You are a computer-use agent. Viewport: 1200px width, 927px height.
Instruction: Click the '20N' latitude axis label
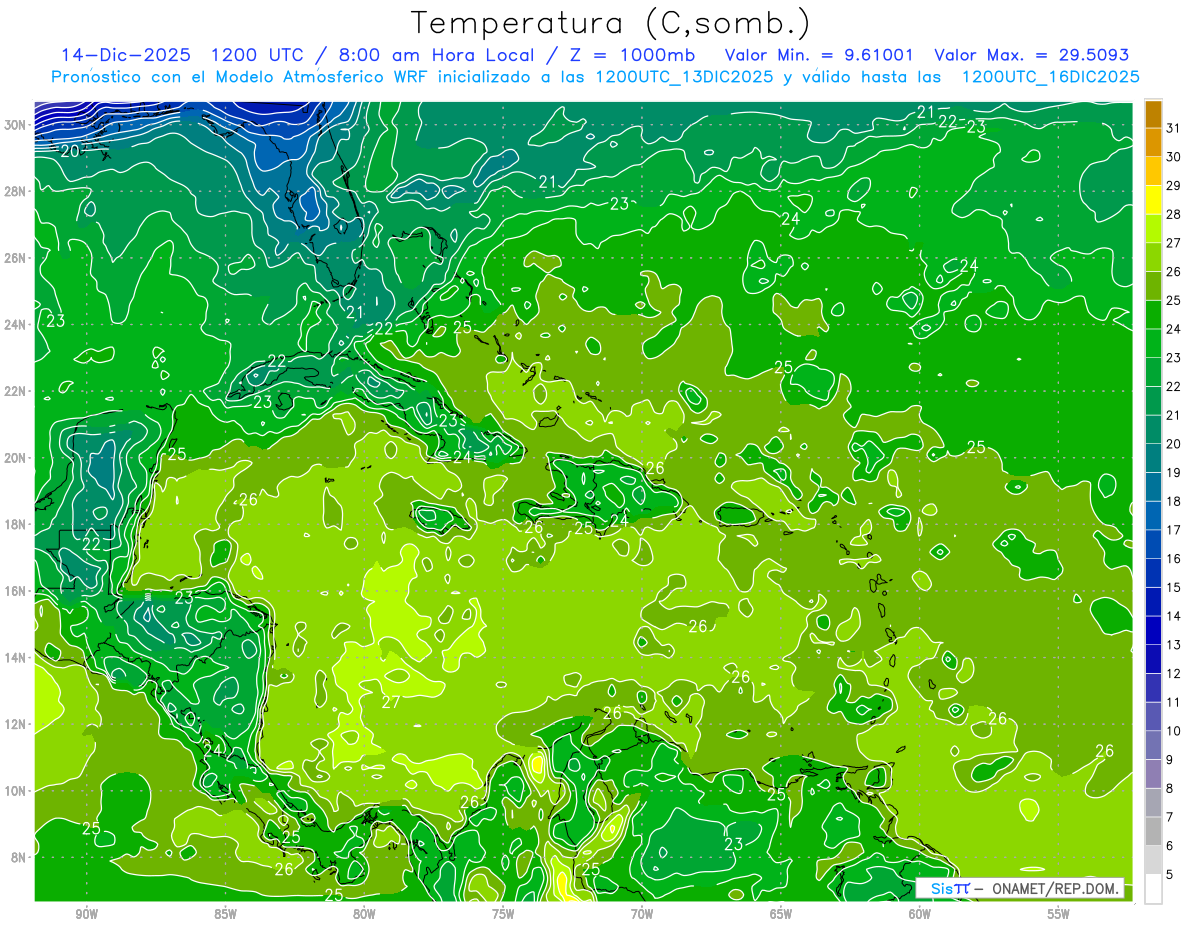17,457
